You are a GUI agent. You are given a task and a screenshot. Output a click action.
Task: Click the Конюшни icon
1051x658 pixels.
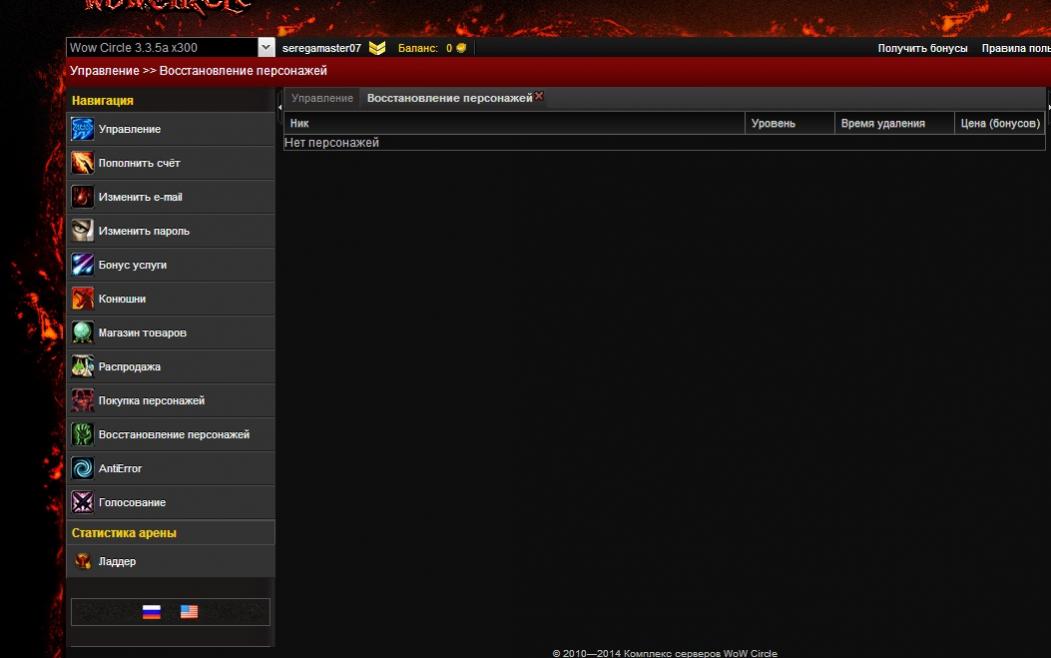click(x=83, y=299)
